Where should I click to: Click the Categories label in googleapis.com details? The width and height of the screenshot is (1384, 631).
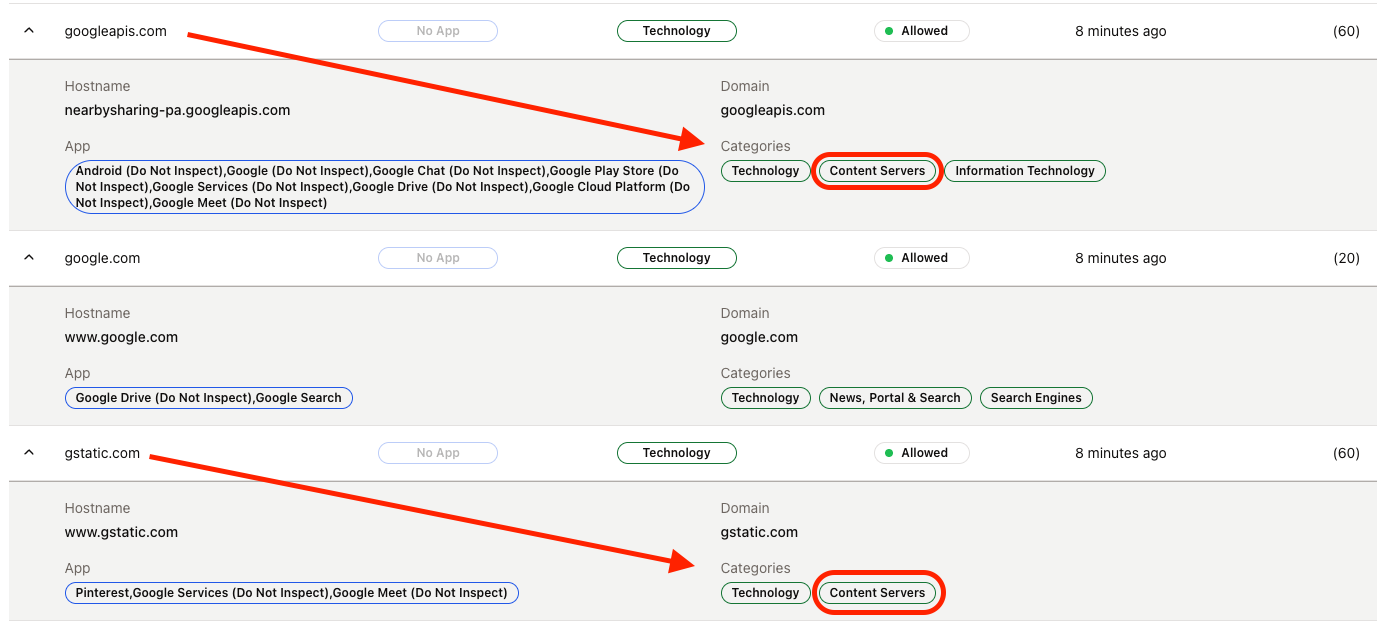(756, 146)
